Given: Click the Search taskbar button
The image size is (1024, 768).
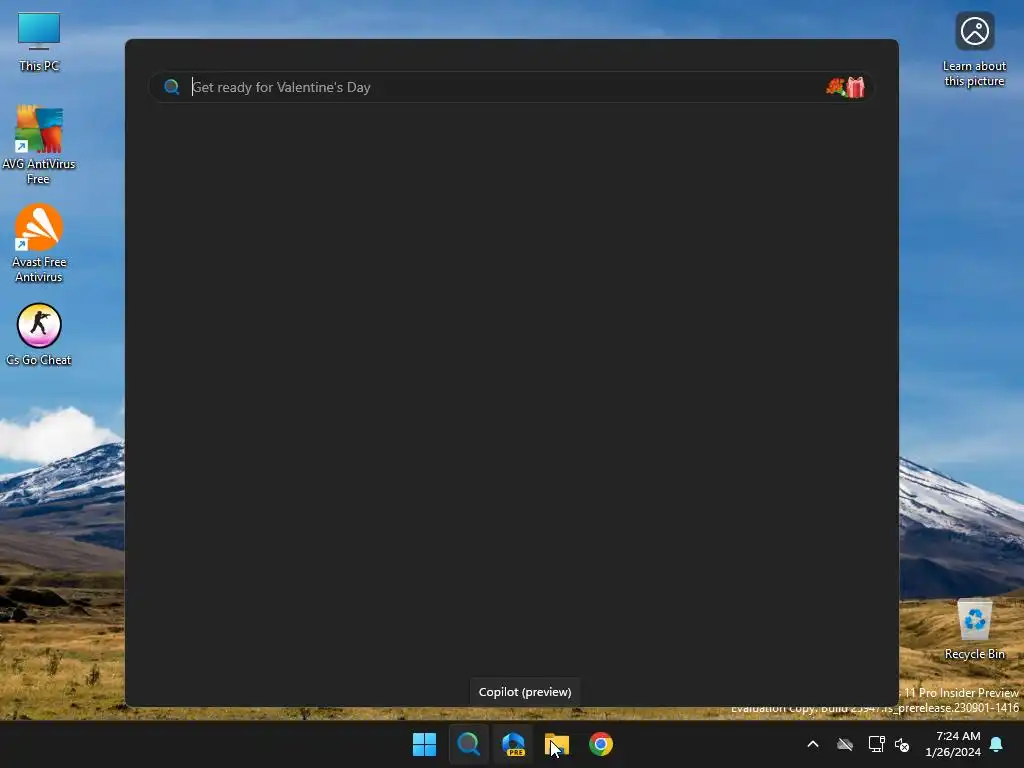Looking at the screenshot, I should point(468,744).
